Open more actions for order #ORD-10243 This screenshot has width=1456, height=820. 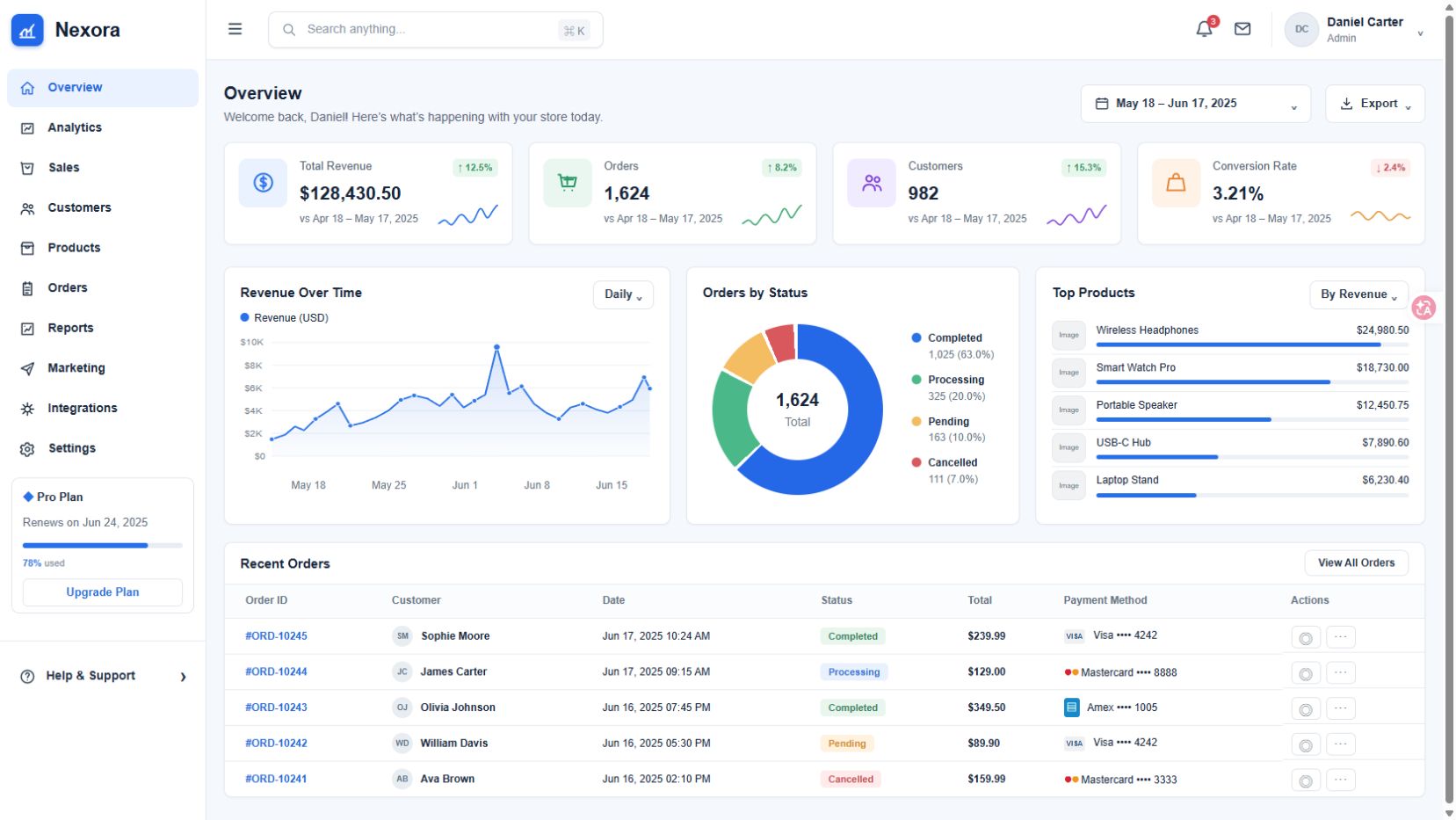pyautogui.click(x=1340, y=708)
